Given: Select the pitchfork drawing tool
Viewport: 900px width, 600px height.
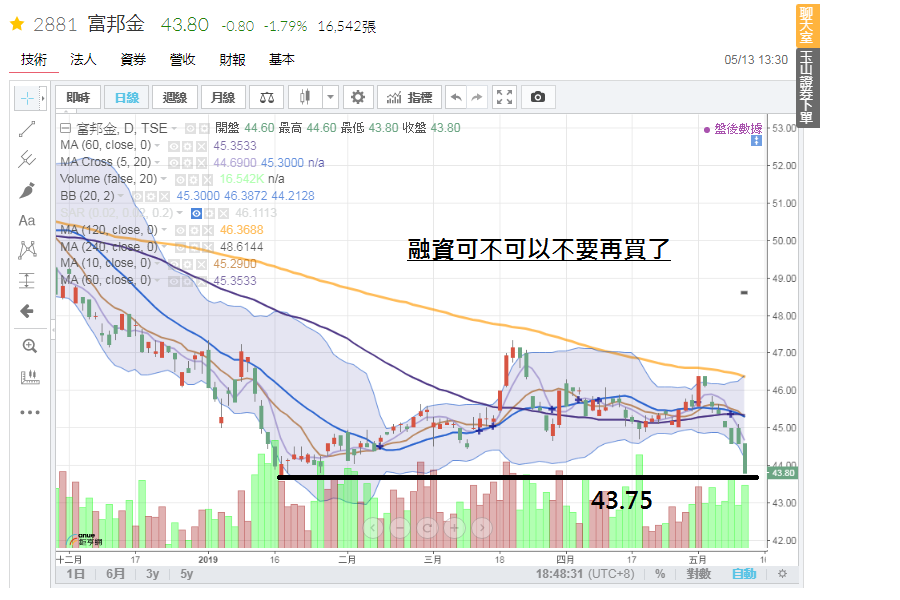Looking at the screenshot, I should pos(27,159).
